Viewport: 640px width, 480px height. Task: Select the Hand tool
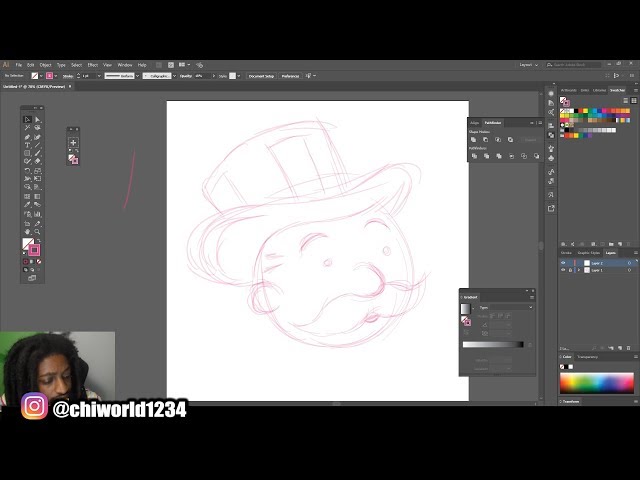(x=27, y=232)
